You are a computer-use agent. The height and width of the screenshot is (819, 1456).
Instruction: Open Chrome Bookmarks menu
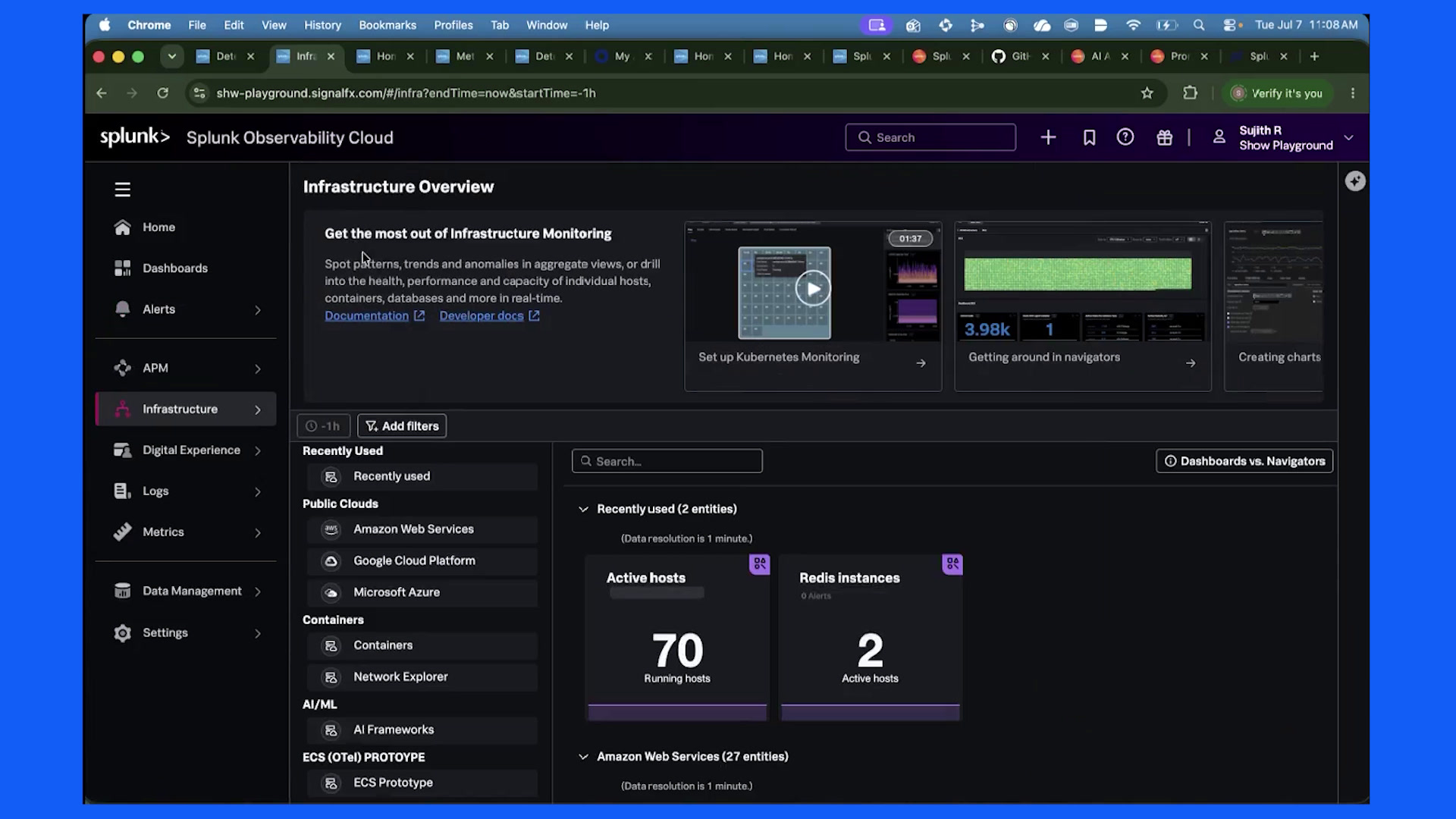(x=388, y=25)
